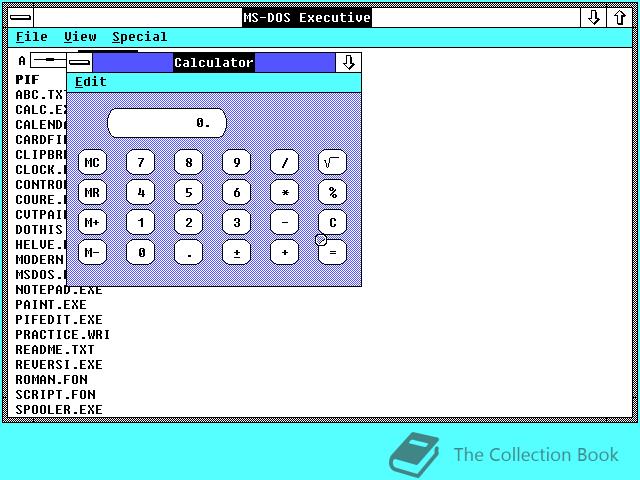The width and height of the screenshot is (640, 480).
Task: Select the CALENDAR entry in file list
Action: click(40, 124)
